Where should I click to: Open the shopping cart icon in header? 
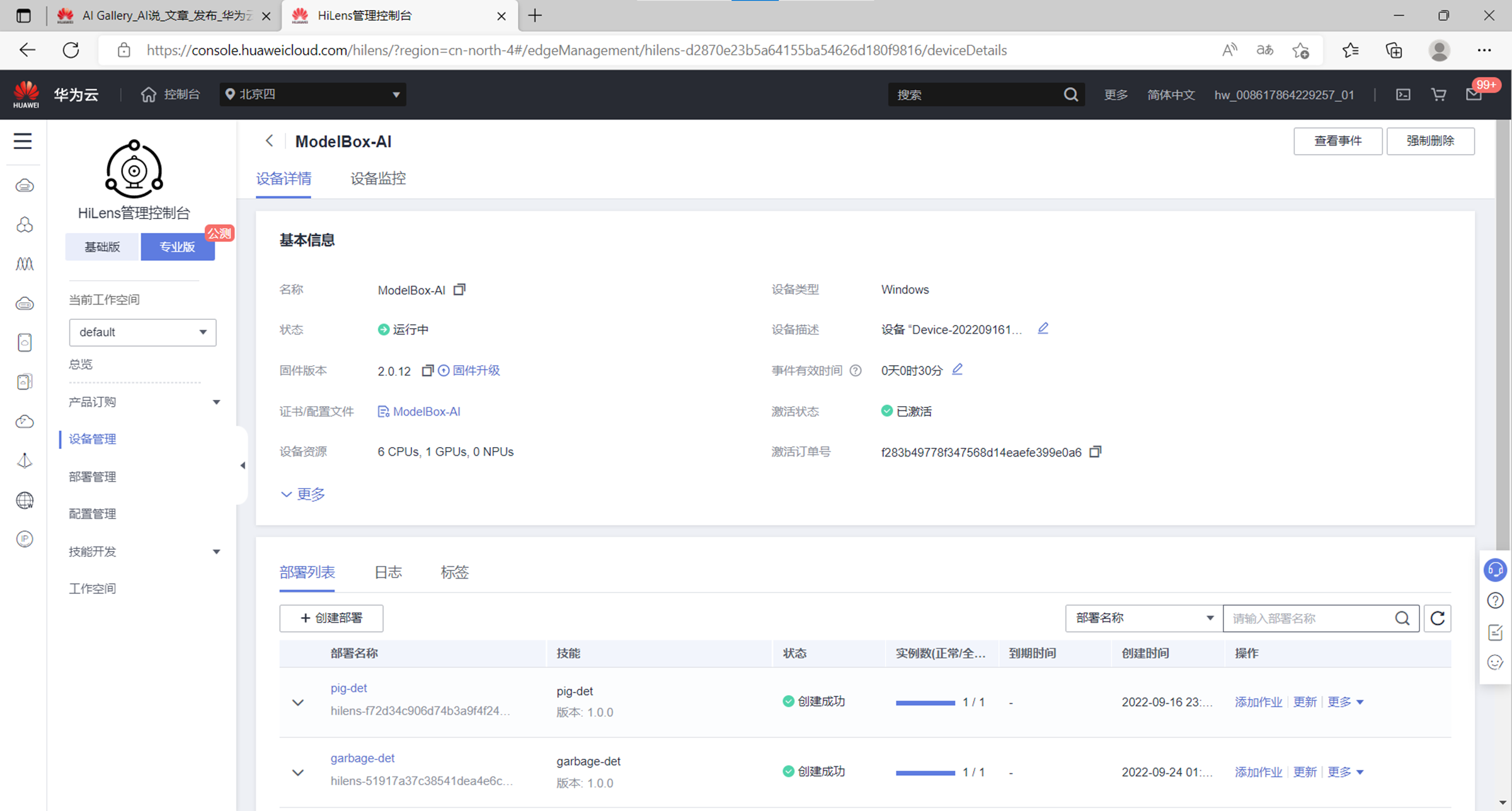pos(1438,94)
